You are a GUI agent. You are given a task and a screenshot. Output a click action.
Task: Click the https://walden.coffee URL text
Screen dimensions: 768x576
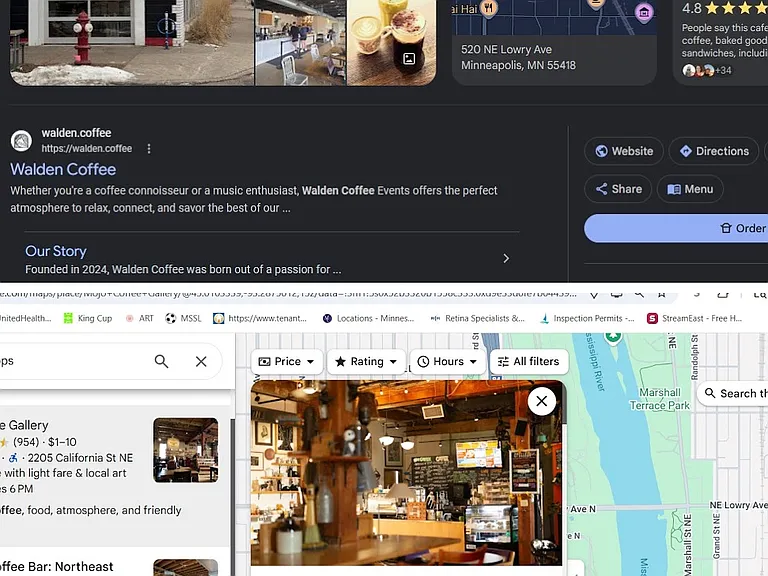[x=87, y=148]
